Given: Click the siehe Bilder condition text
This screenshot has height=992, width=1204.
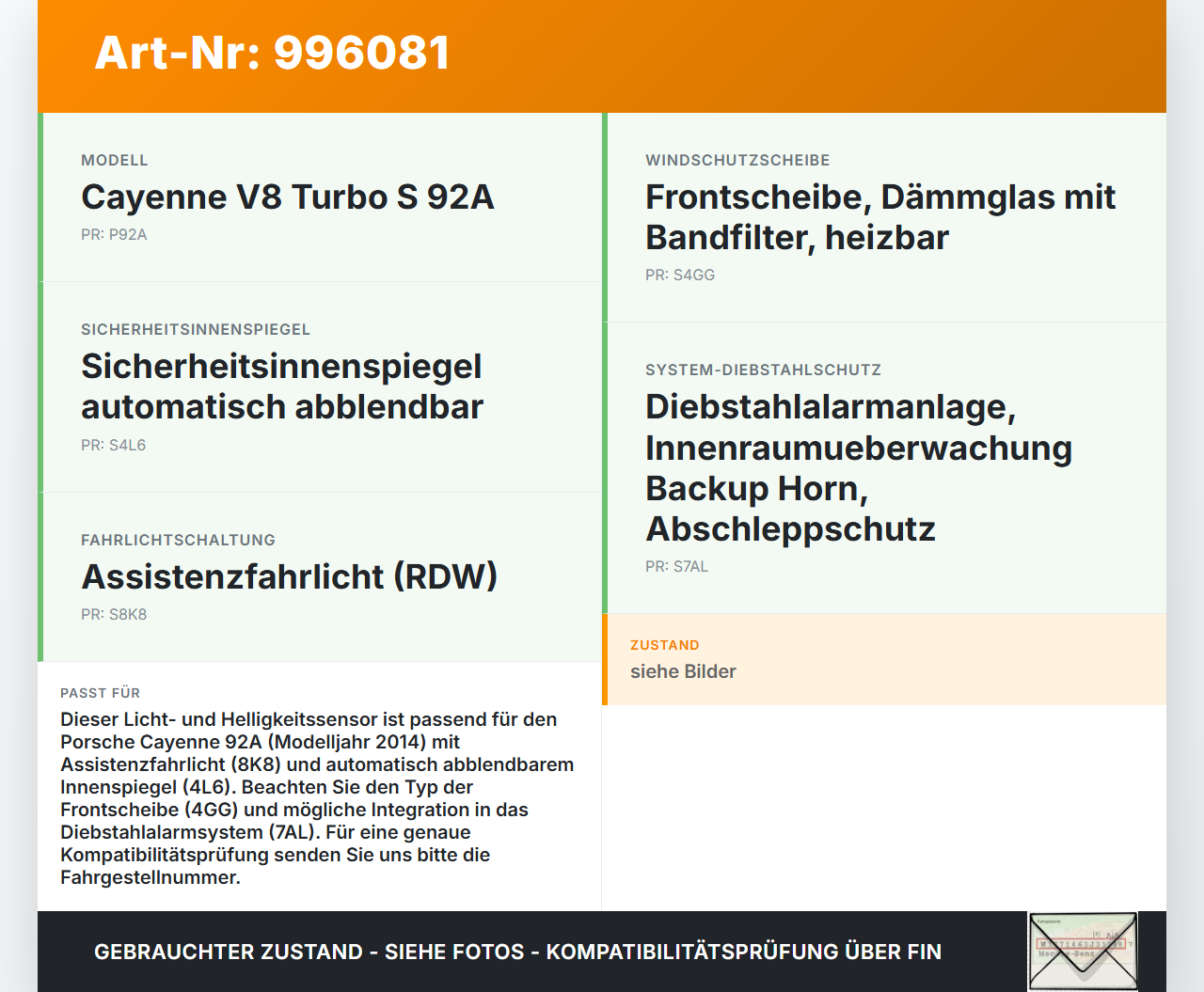Looking at the screenshot, I should [683, 671].
